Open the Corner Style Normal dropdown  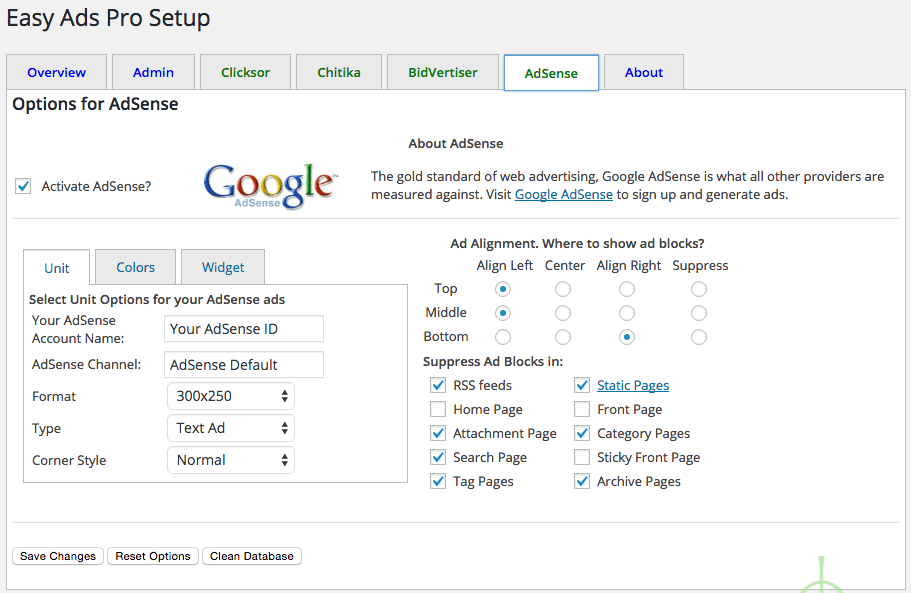point(231,460)
